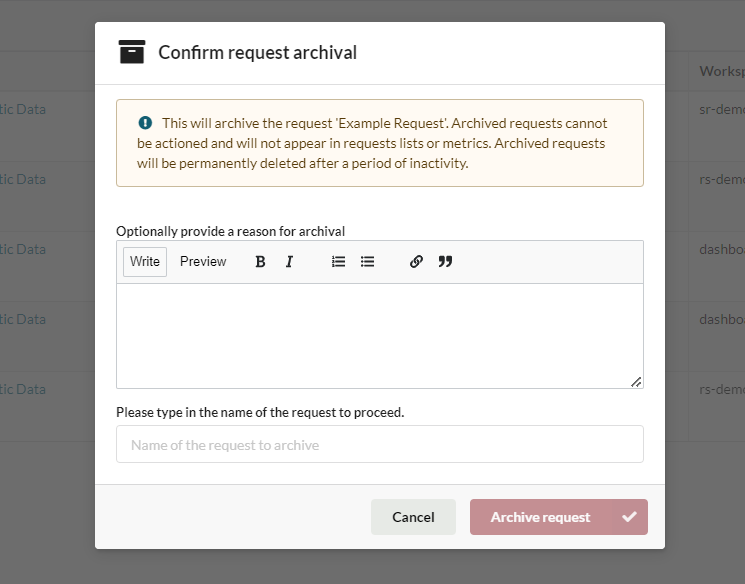This screenshot has width=745, height=584.
Task: Click the request name confirmation field
Action: 379,444
